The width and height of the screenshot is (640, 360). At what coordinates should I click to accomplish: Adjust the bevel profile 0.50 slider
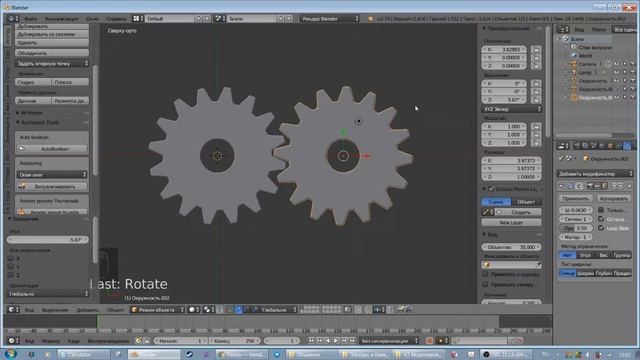point(576,228)
